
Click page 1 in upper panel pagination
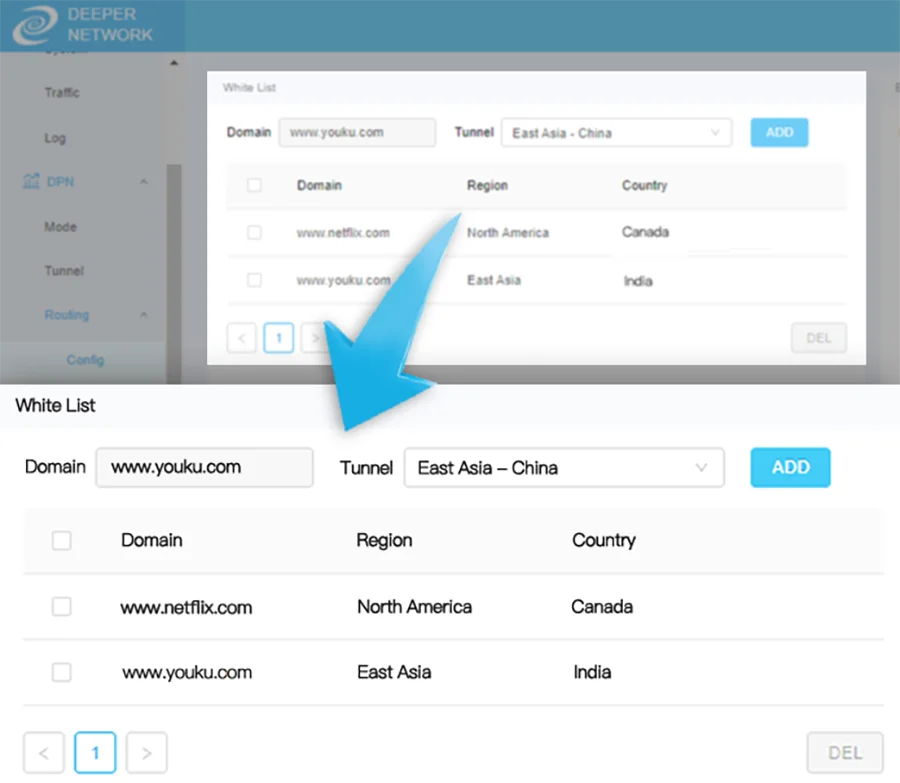click(x=278, y=338)
